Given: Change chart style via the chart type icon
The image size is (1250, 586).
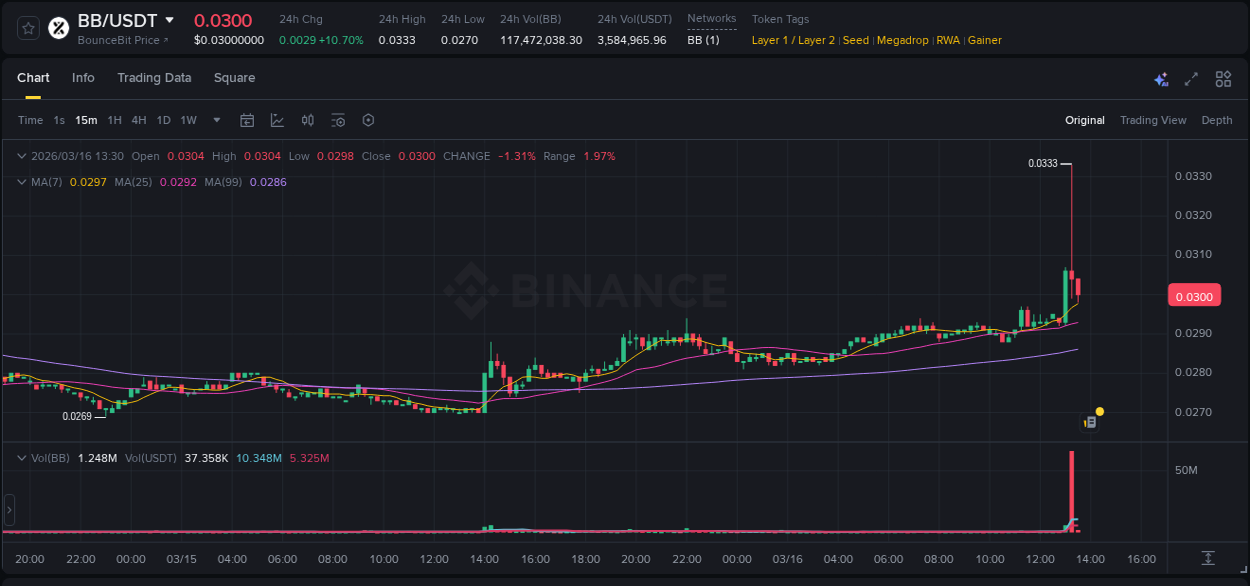Looking at the screenshot, I should [x=277, y=120].
